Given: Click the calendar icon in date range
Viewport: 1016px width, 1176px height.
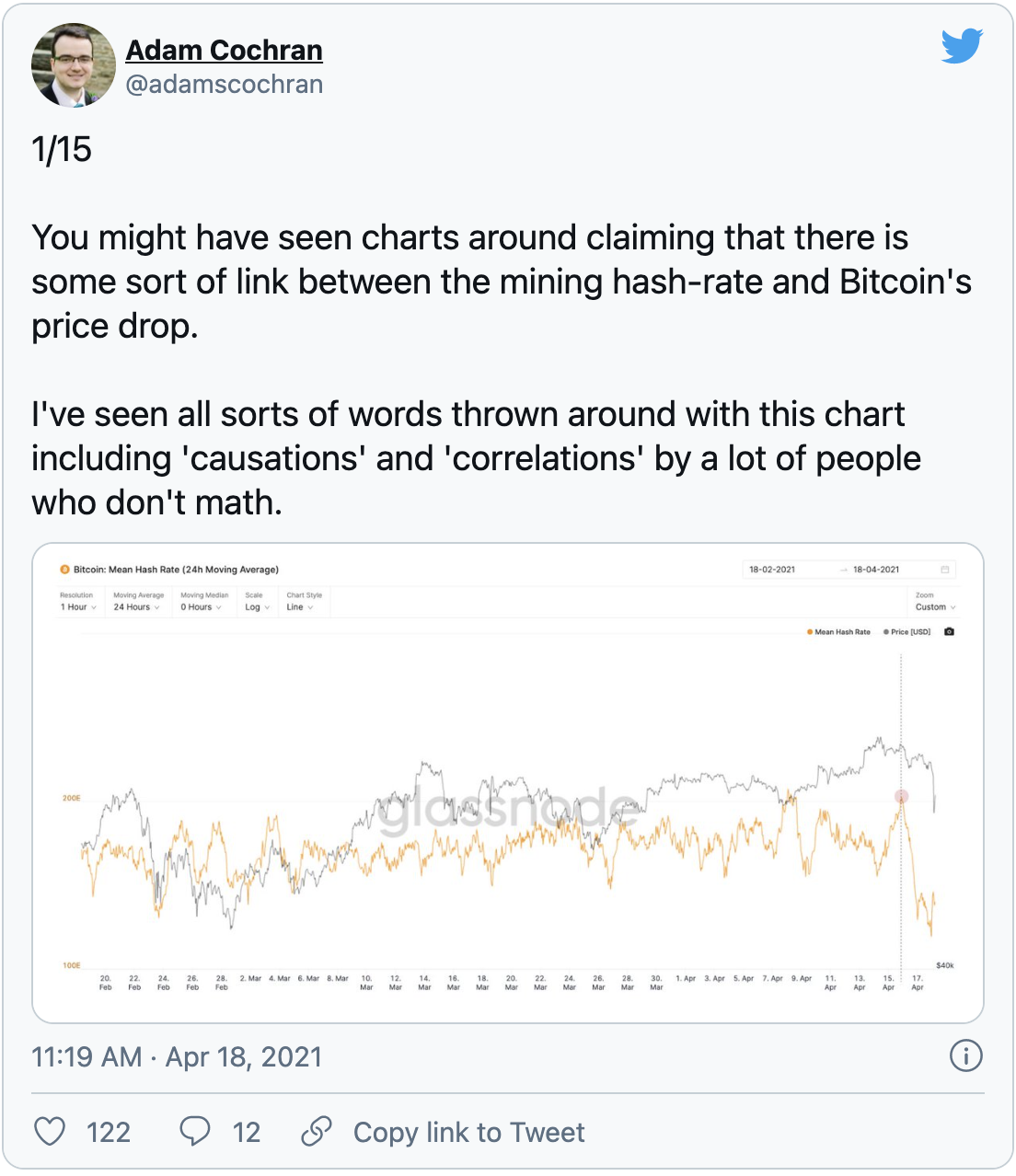Looking at the screenshot, I should pos(945,570).
